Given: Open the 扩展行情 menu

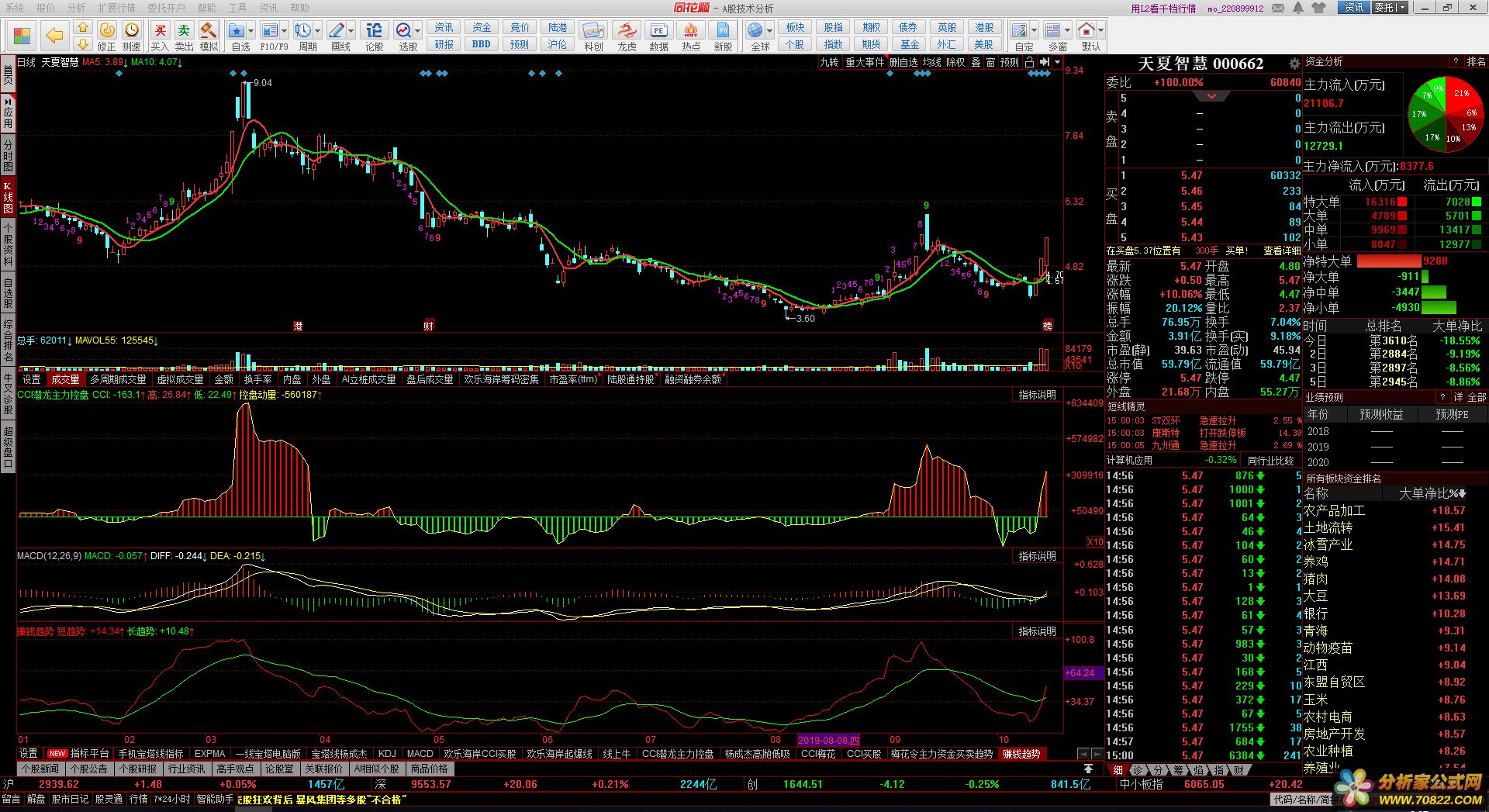Looking at the screenshot, I should pyautogui.click(x=116, y=8).
